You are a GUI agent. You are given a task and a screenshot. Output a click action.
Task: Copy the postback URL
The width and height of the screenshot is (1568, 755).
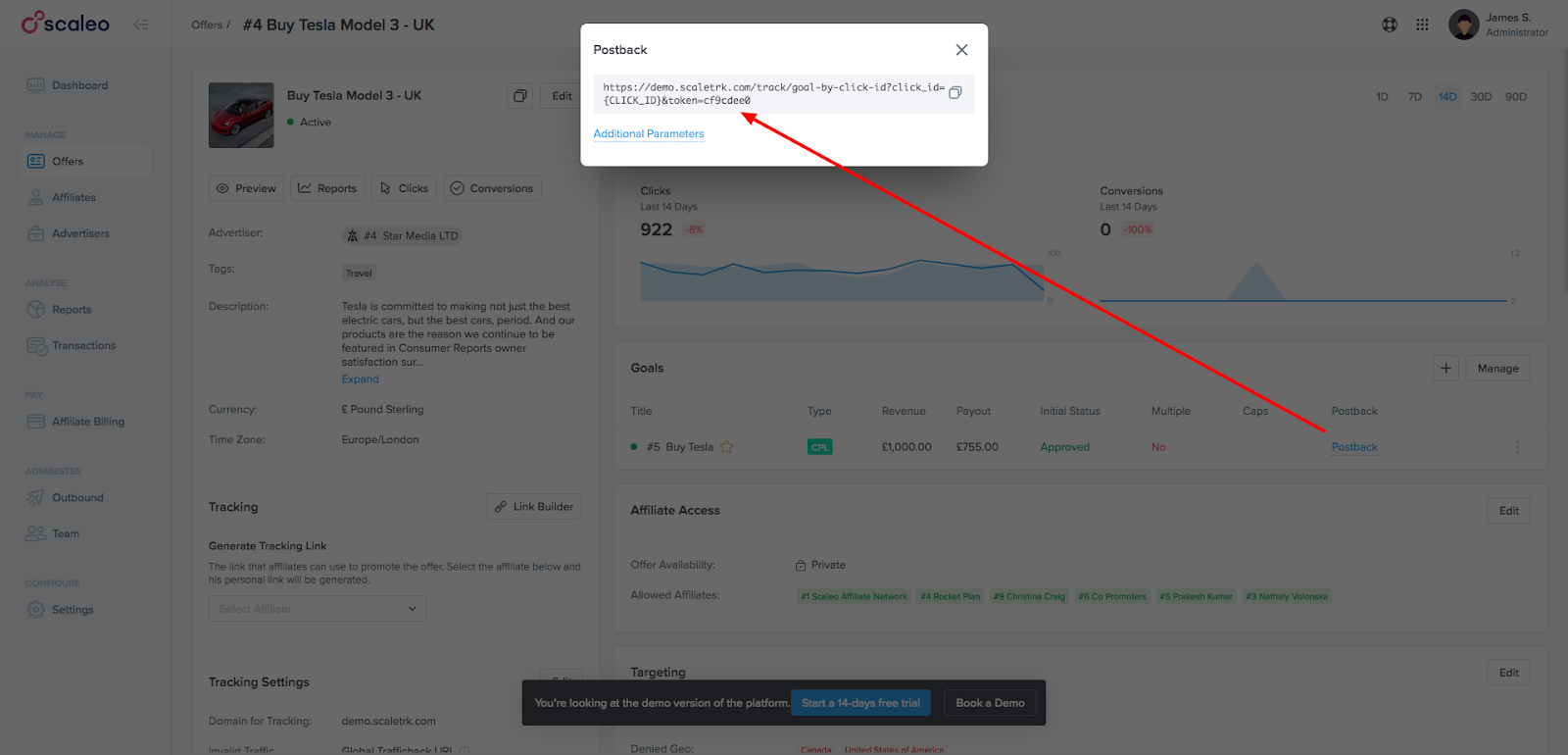pyautogui.click(x=955, y=92)
